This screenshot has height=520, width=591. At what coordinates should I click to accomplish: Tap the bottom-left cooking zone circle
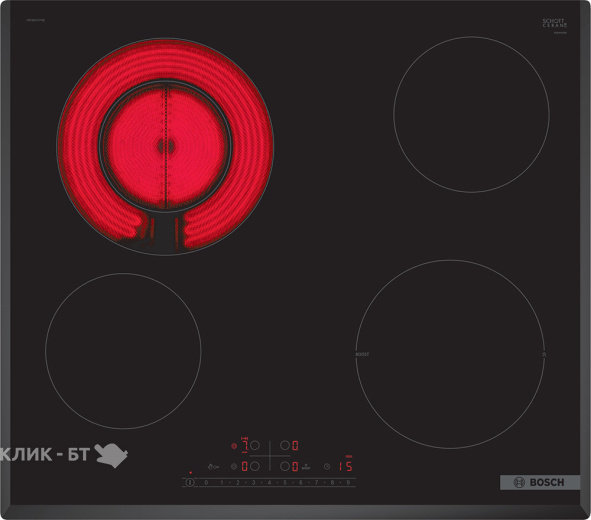point(123,351)
